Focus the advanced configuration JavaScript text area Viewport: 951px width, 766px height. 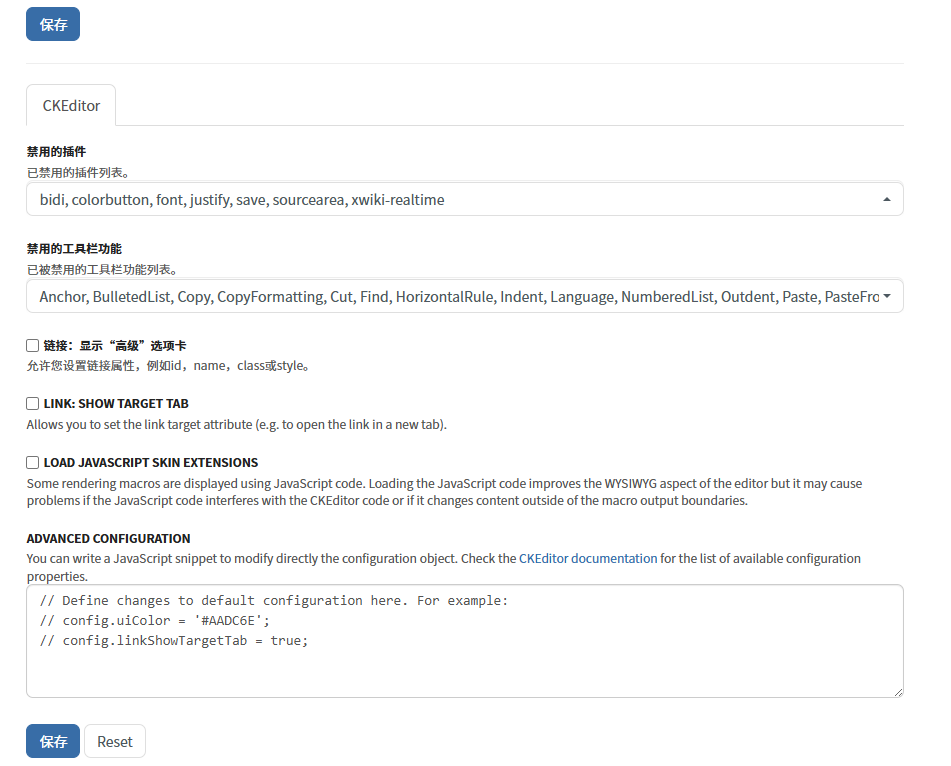[x=464, y=660]
